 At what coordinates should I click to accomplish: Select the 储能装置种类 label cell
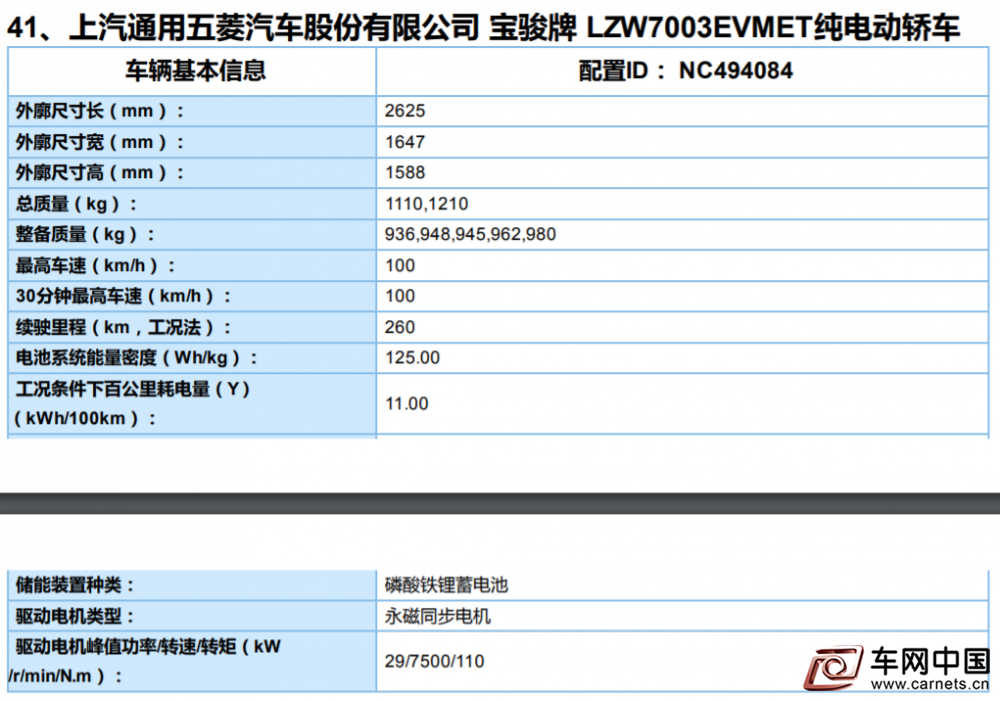coord(192,586)
